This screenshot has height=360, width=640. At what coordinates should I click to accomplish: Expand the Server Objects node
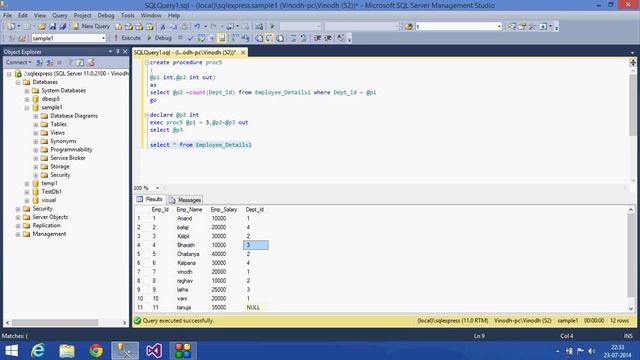(x=18, y=217)
